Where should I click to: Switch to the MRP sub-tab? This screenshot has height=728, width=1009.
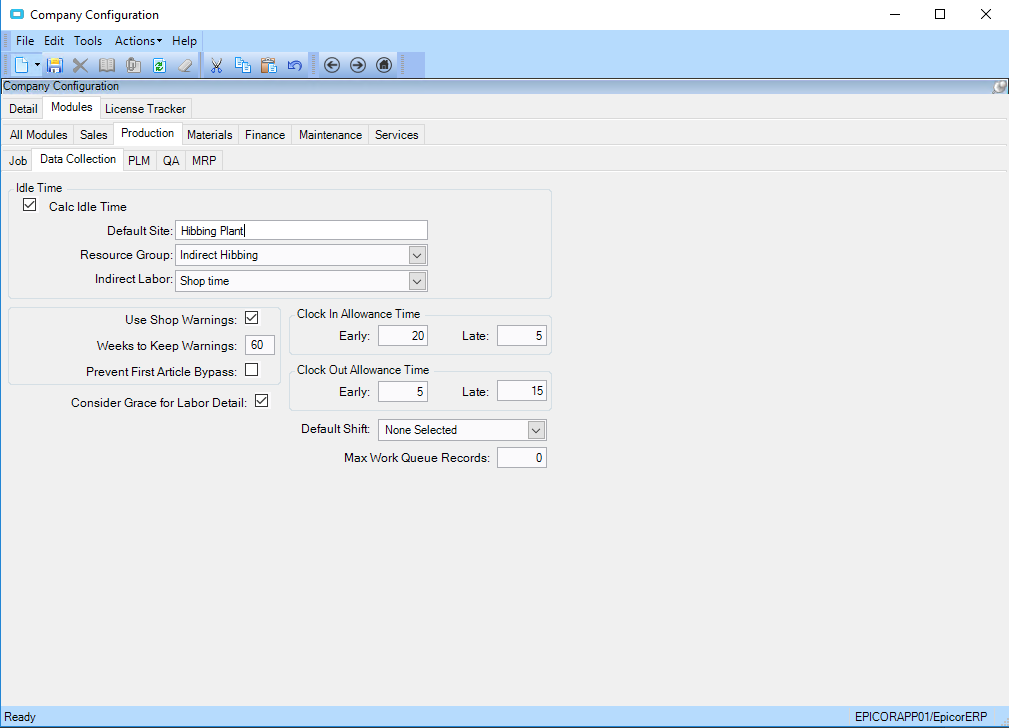click(x=204, y=160)
